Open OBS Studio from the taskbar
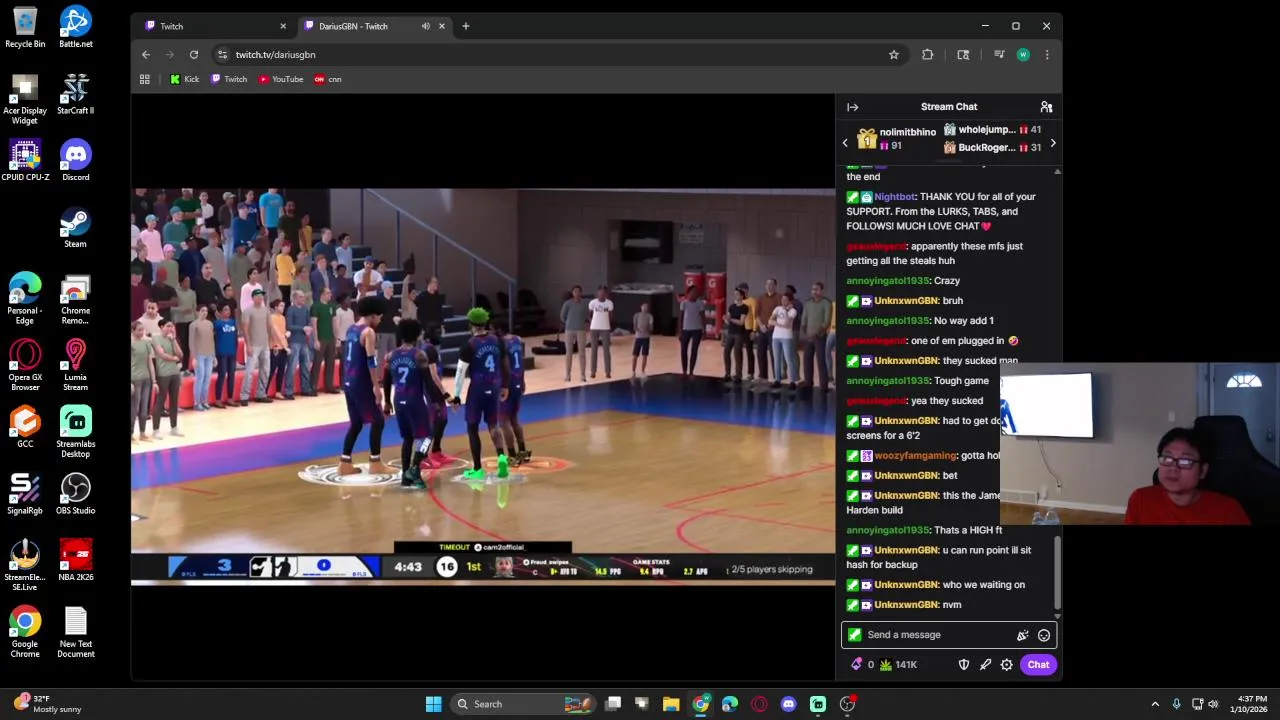1280x720 pixels. [x=847, y=704]
